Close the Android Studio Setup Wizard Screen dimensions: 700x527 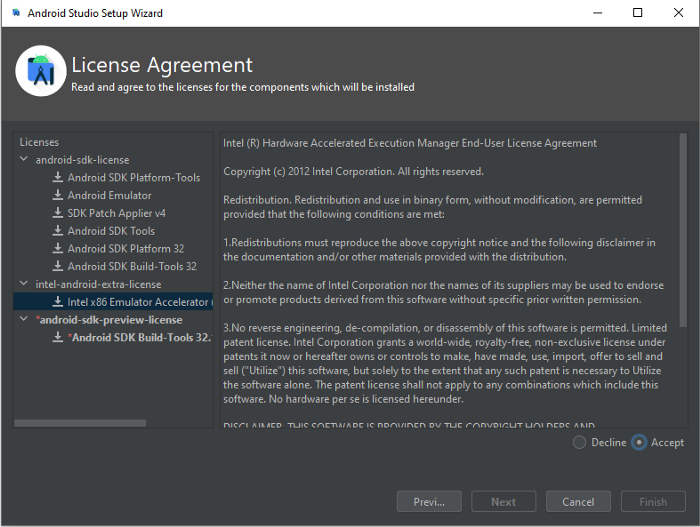(x=678, y=13)
